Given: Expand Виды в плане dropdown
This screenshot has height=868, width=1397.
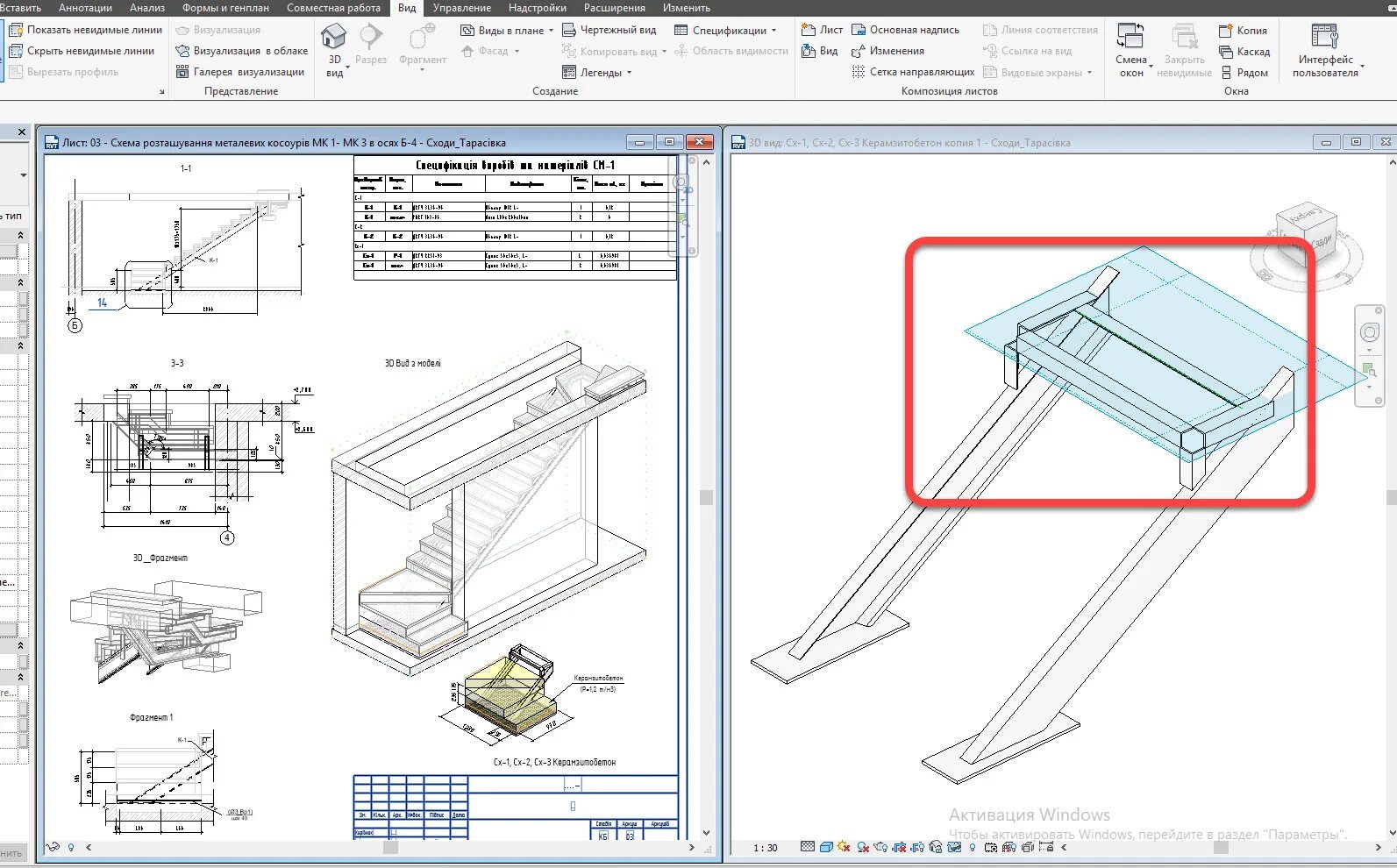Looking at the screenshot, I should tap(551, 31).
